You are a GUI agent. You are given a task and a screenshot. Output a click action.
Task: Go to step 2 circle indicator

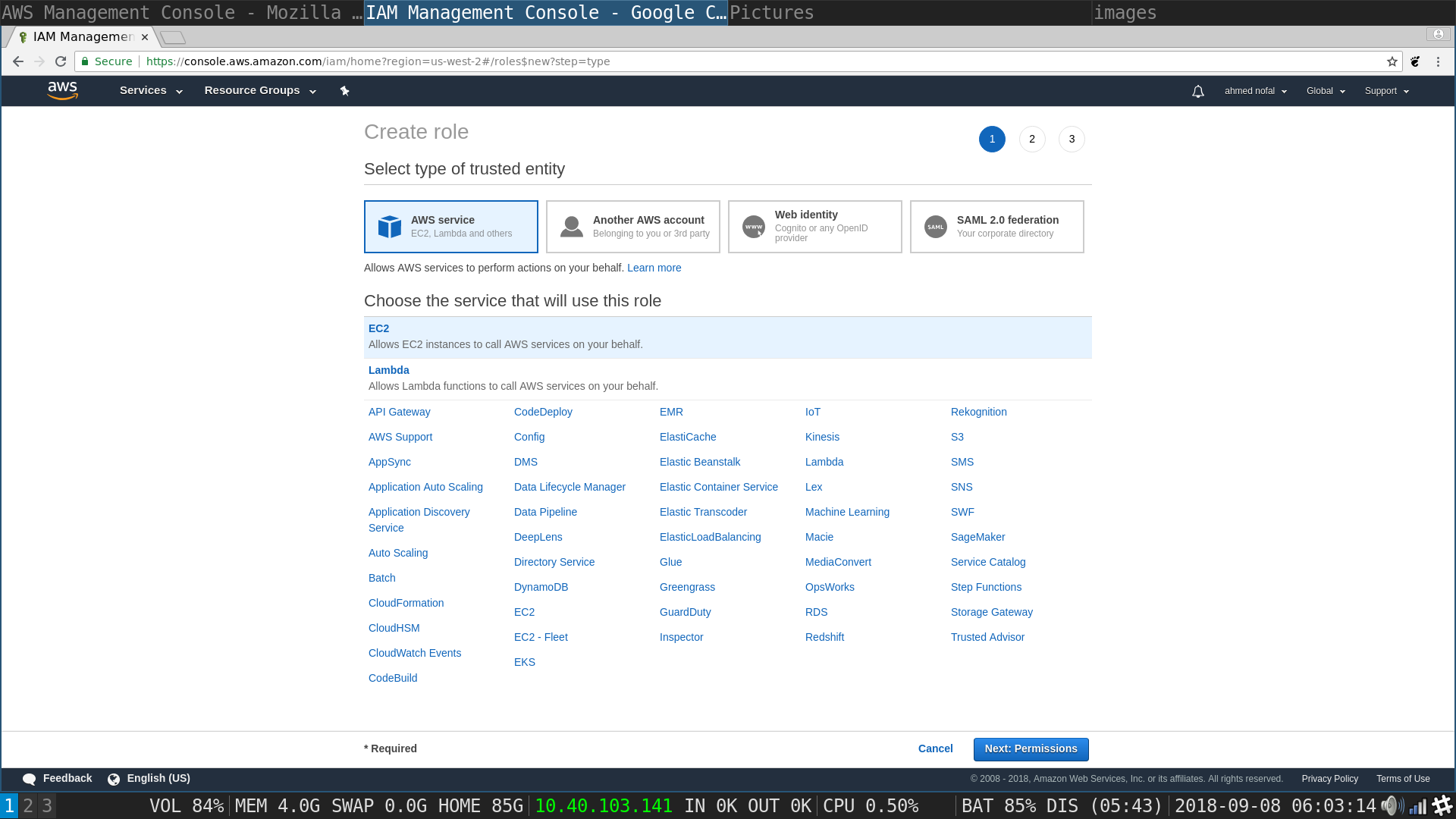(1031, 139)
